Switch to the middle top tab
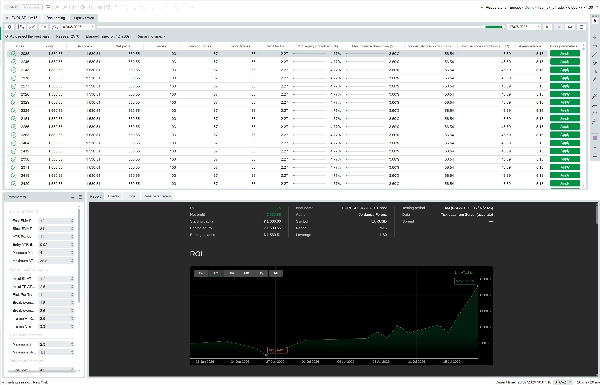Screen dimensions: 600x385 [55, 18]
